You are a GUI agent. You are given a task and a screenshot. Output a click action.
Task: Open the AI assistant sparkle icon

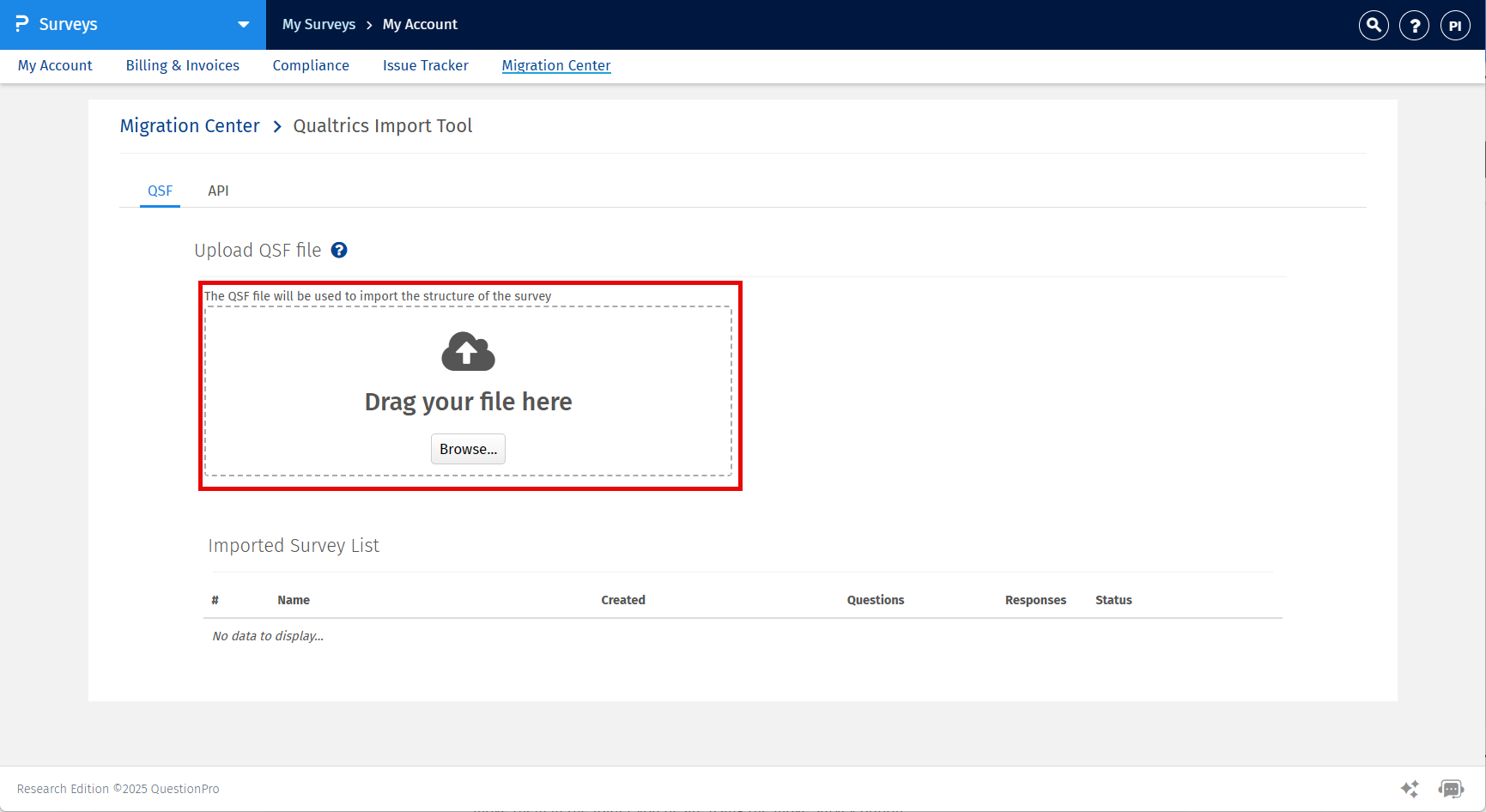(x=1410, y=788)
